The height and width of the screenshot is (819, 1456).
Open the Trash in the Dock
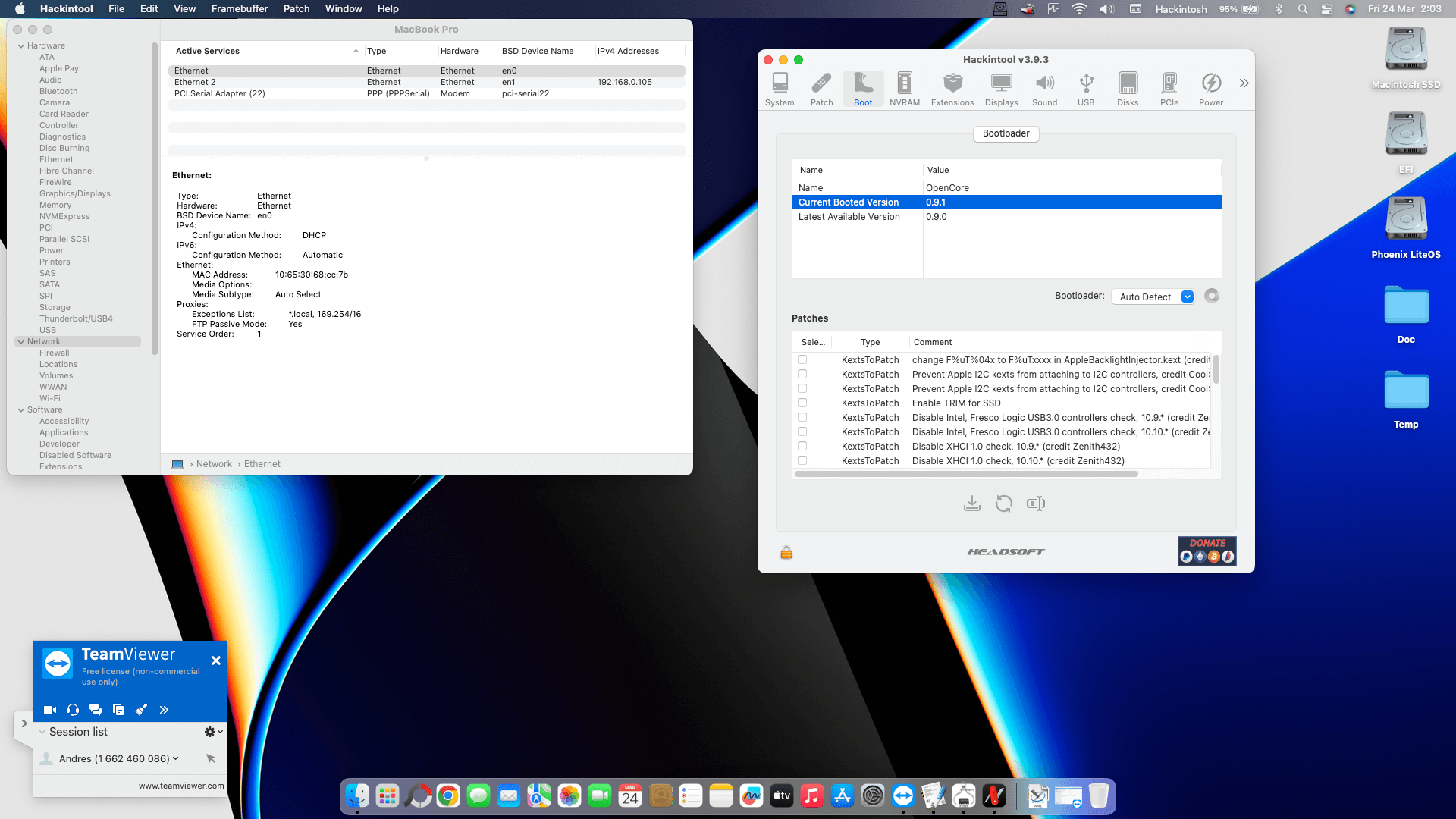pyautogui.click(x=1099, y=795)
